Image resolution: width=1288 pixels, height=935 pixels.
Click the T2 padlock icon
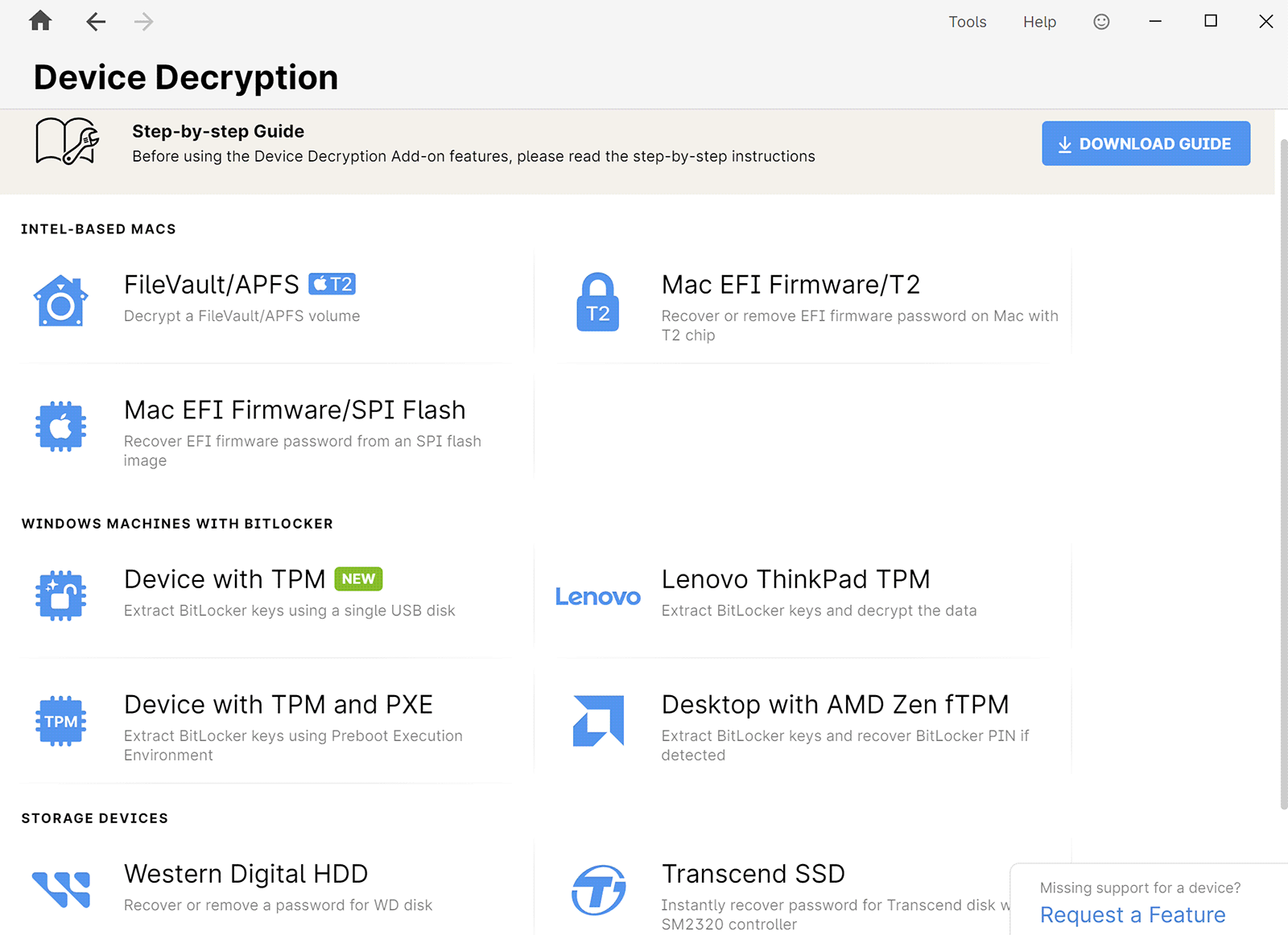[597, 302]
